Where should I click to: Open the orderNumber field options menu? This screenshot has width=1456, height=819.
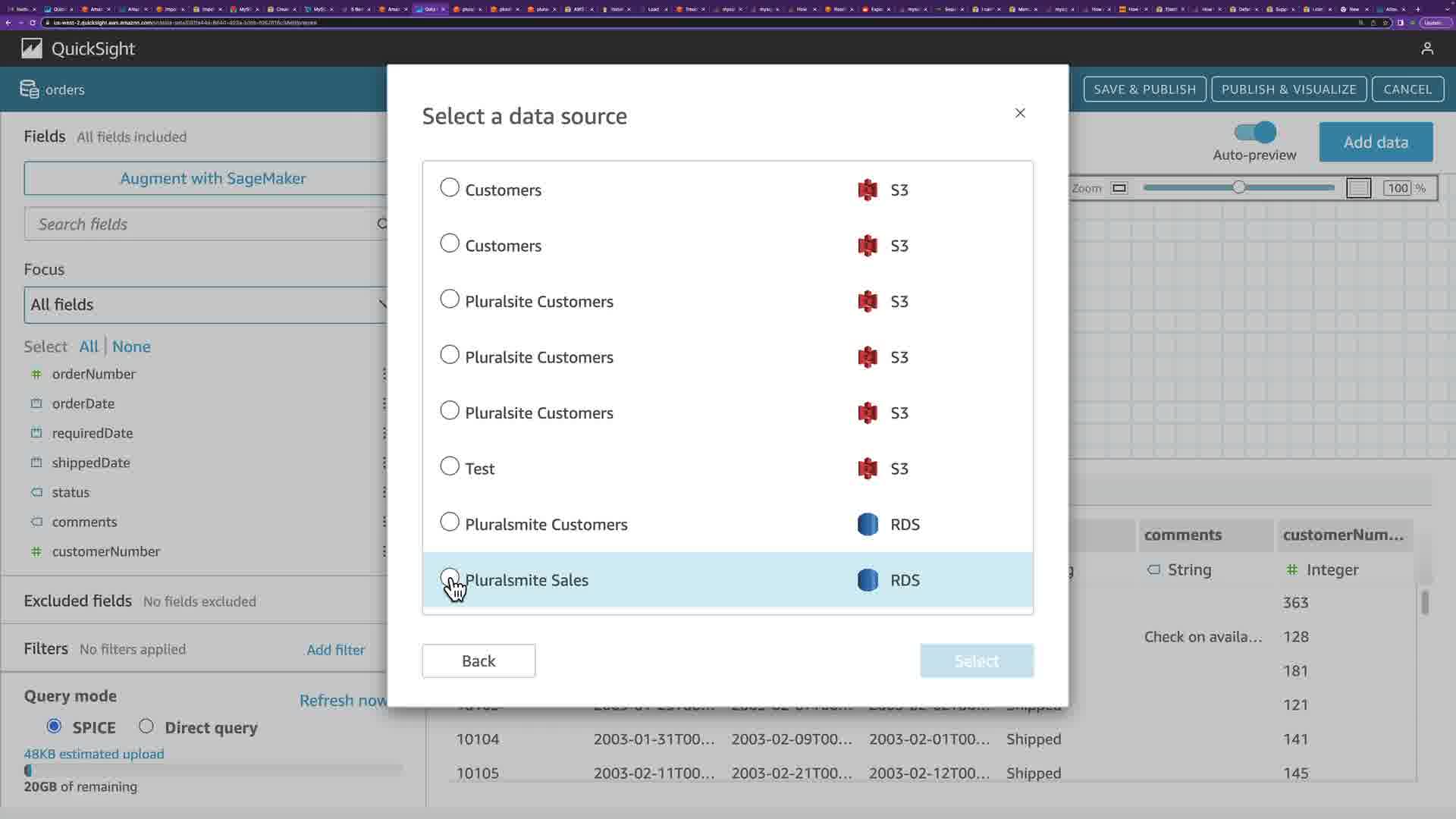click(x=384, y=374)
